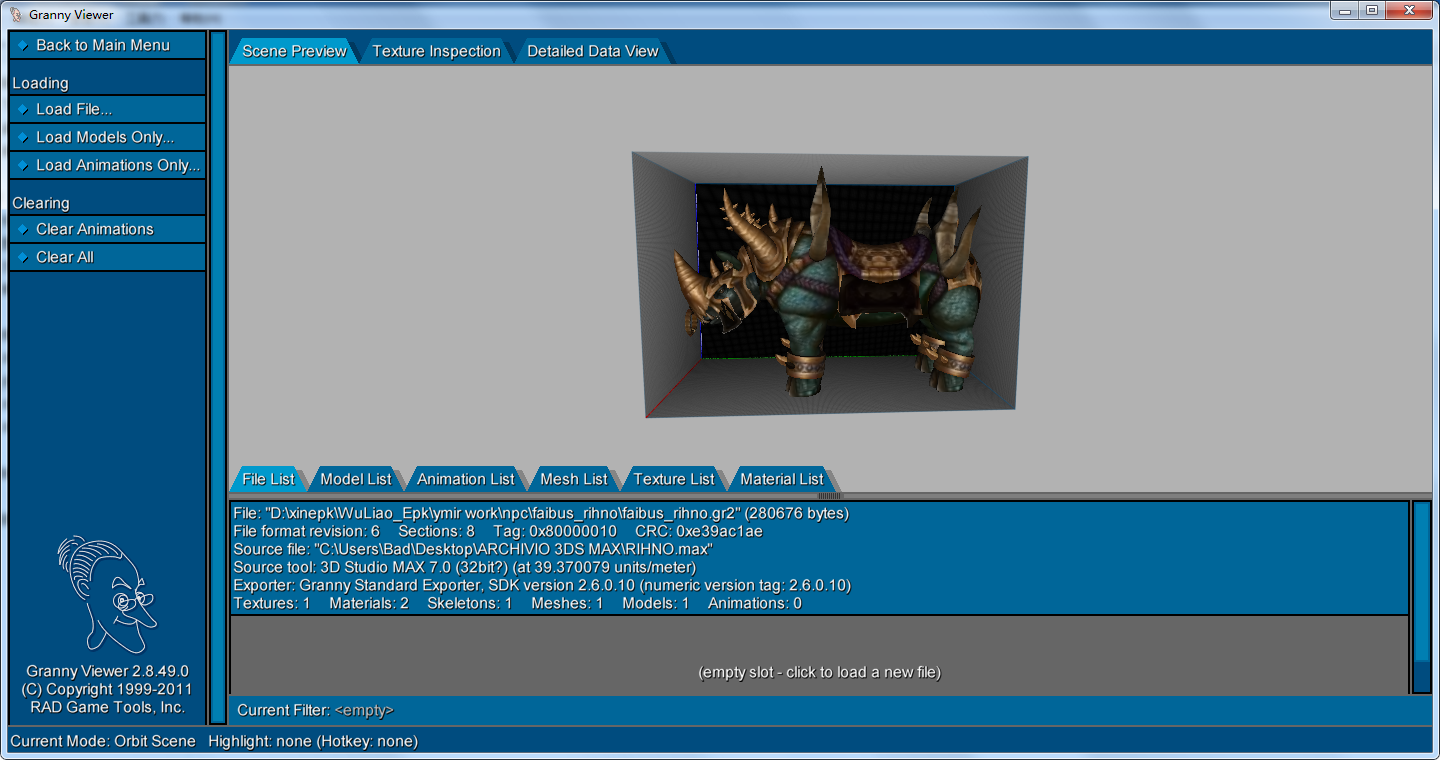Click the sidebar vertical divider bar
Image resolution: width=1440 pixels, height=760 pixels.
point(217,377)
